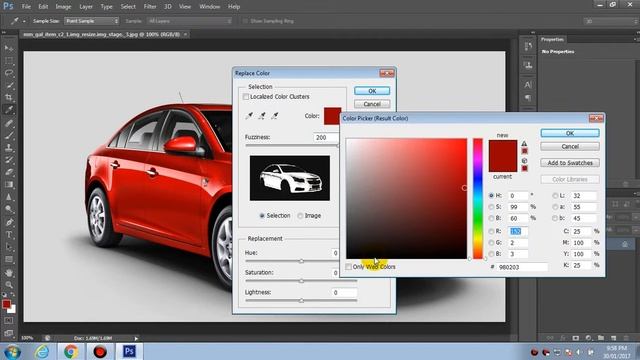
Task: Select the History Brush tool
Action: tap(9, 160)
